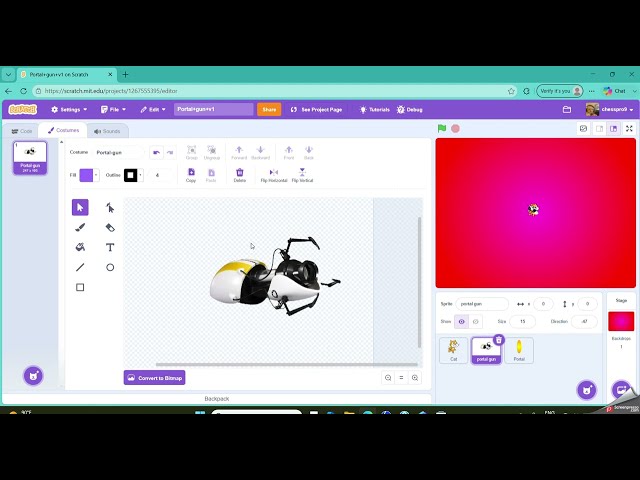The image size is (640, 480).
Task: Select the Cat sprite
Action: [x=453, y=350]
